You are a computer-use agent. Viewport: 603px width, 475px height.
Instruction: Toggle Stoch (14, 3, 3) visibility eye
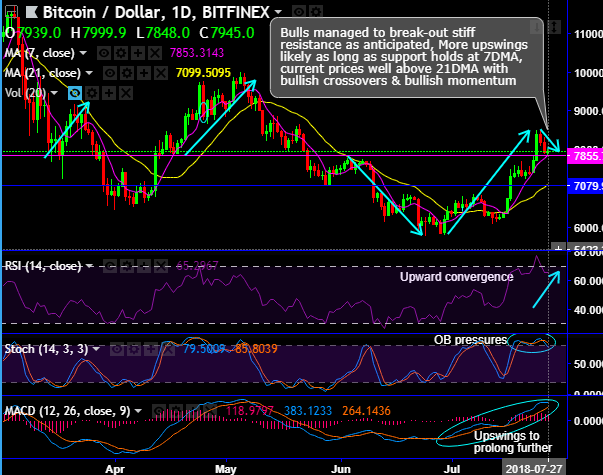point(117,349)
